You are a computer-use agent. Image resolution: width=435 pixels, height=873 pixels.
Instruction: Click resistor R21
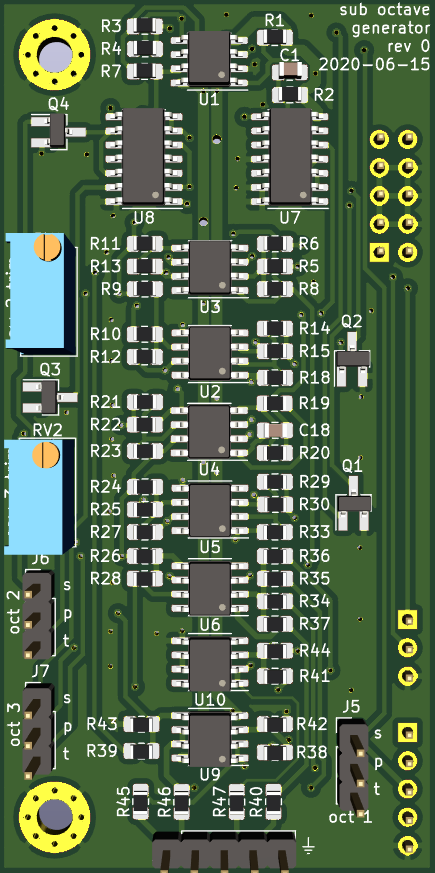145,401
